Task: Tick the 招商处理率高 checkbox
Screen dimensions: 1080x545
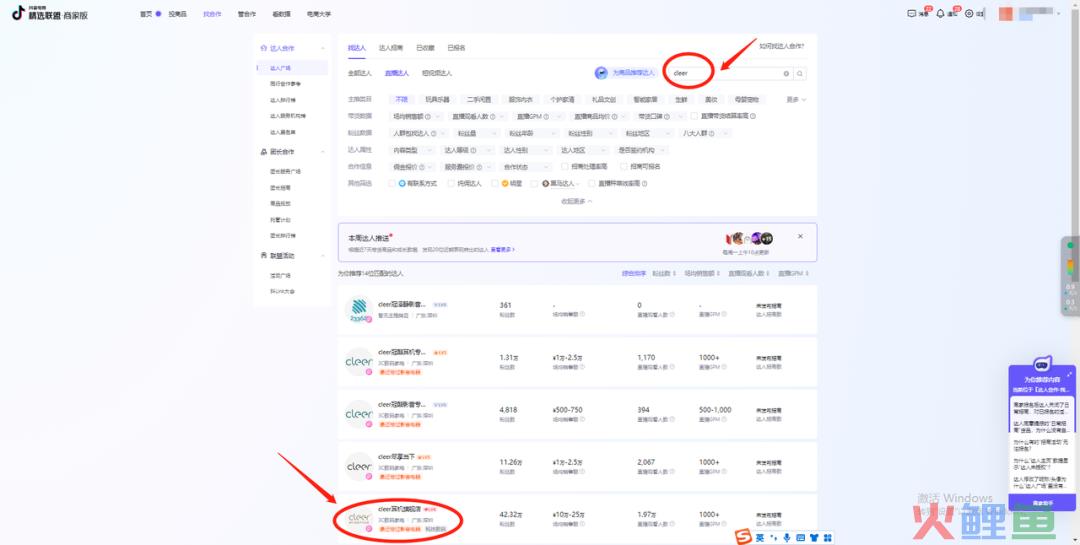Action: point(565,167)
